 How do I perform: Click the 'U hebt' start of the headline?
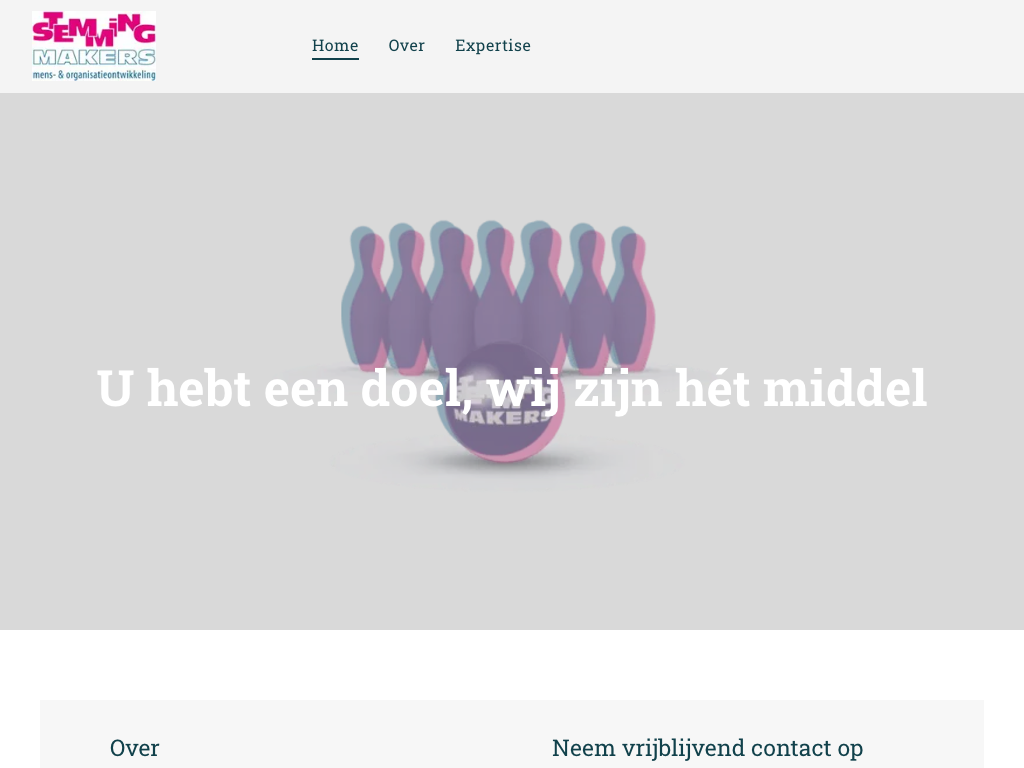coord(174,388)
